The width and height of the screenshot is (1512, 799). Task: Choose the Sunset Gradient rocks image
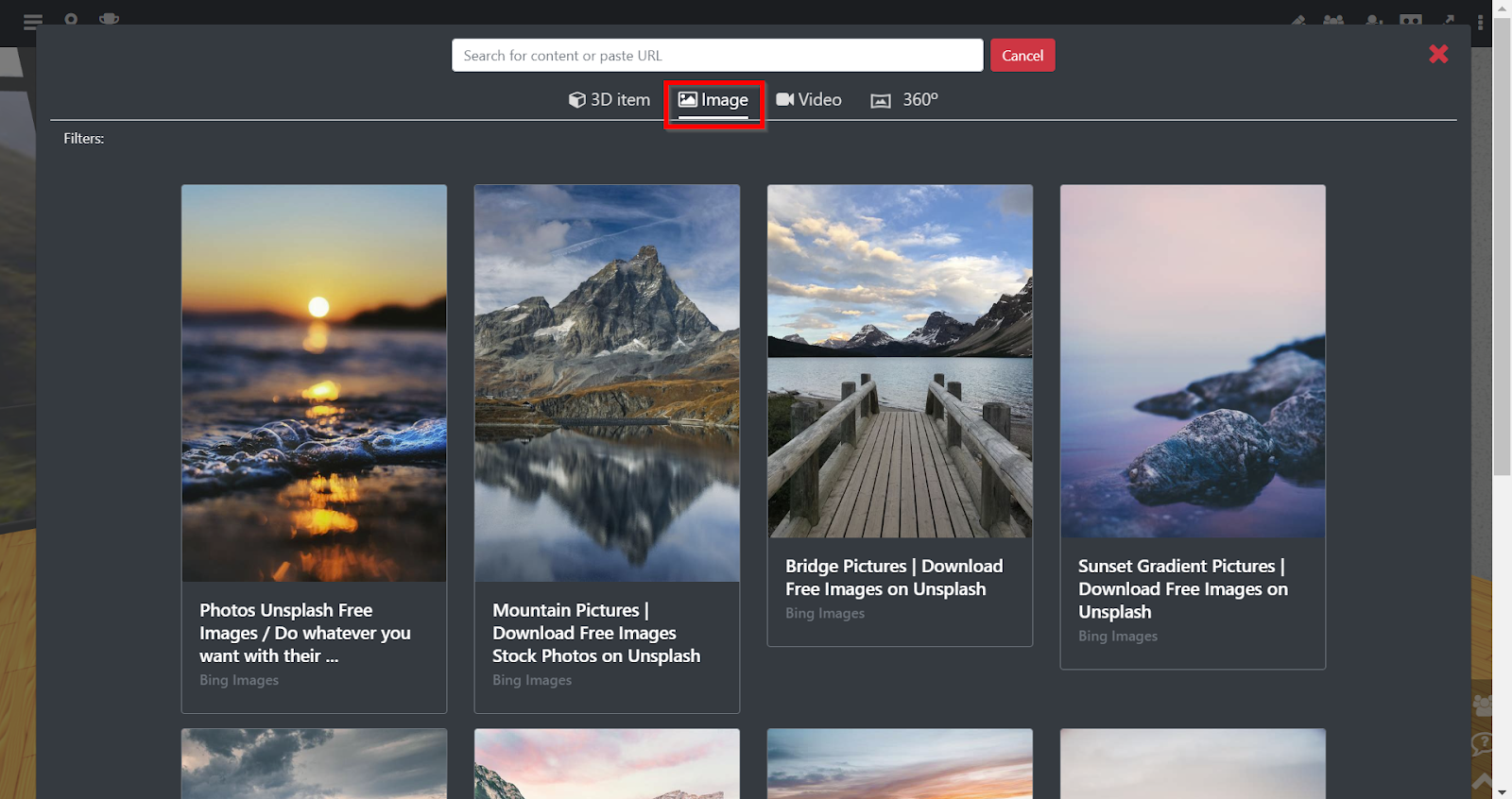pyautogui.click(x=1193, y=361)
